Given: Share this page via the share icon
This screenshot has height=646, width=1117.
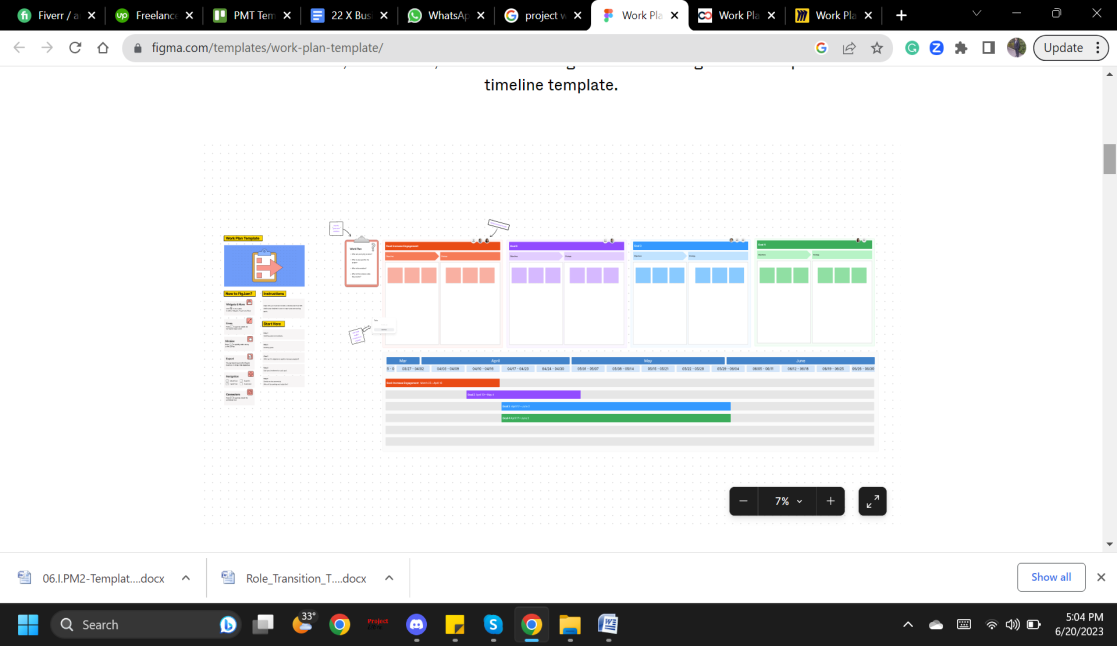Looking at the screenshot, I should 849,48.
